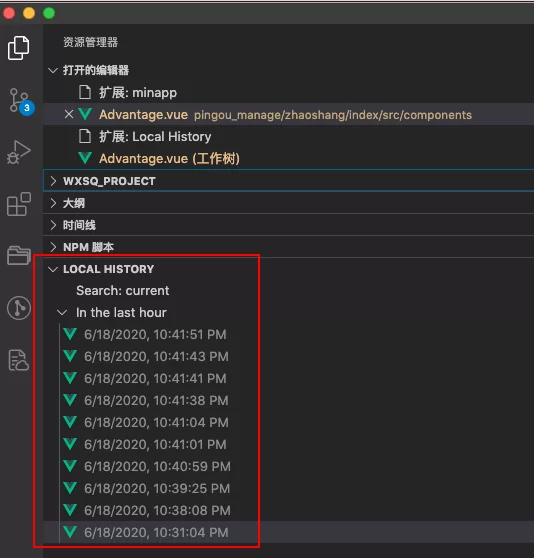This screenshot has height=558, width=534.
Task: Open the 扩展: minapp editor entry
Action: tap(288, 93)
